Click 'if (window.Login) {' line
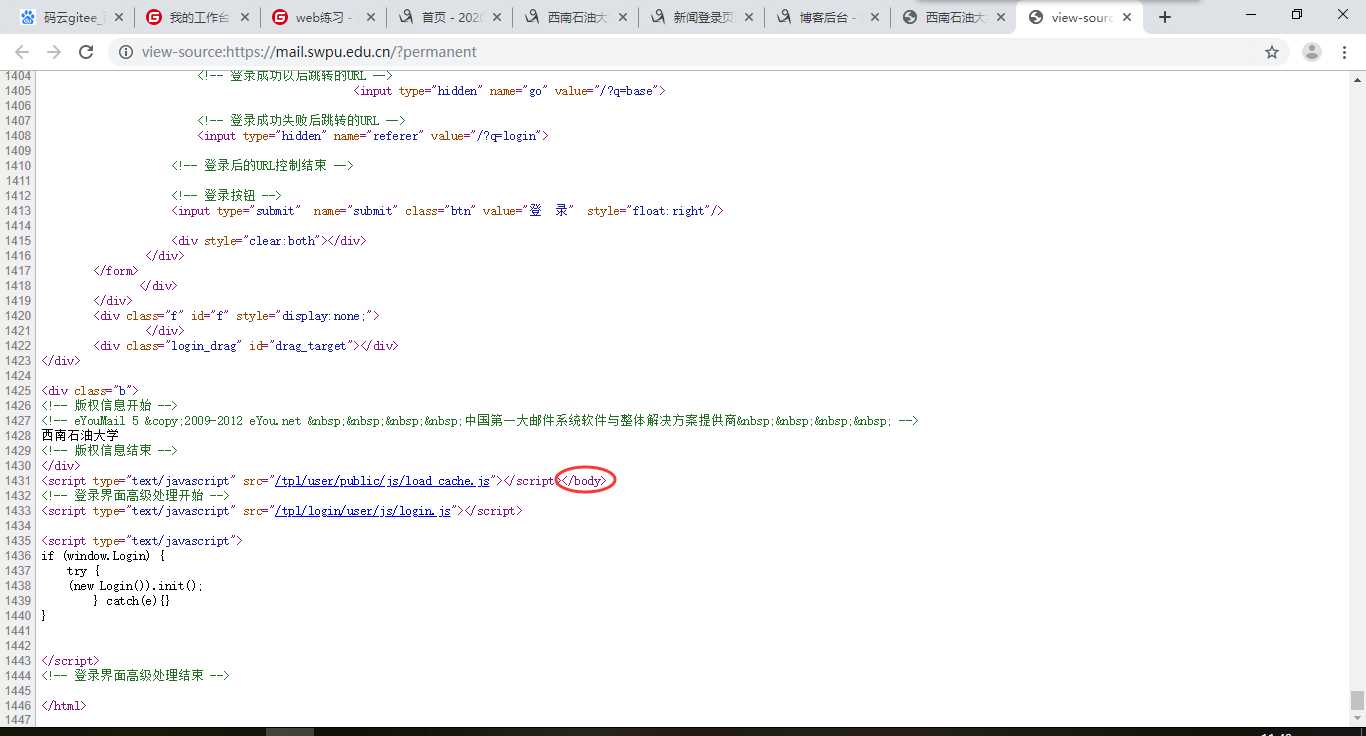This screenshot has height=736, width=1366. click(103, 556)
